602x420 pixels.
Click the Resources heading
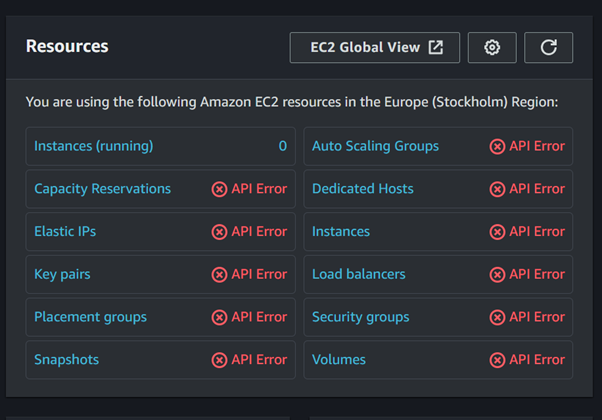point(67,46)
